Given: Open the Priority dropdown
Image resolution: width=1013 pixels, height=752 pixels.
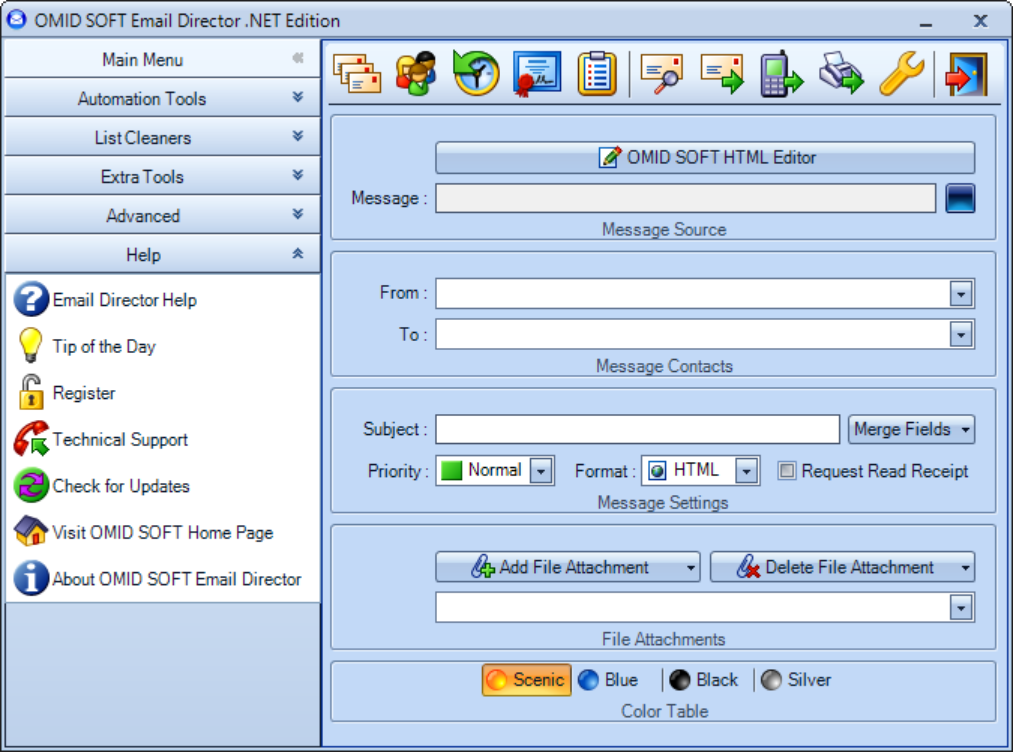Looking at the screenshot, I should [x=541, y=470].
